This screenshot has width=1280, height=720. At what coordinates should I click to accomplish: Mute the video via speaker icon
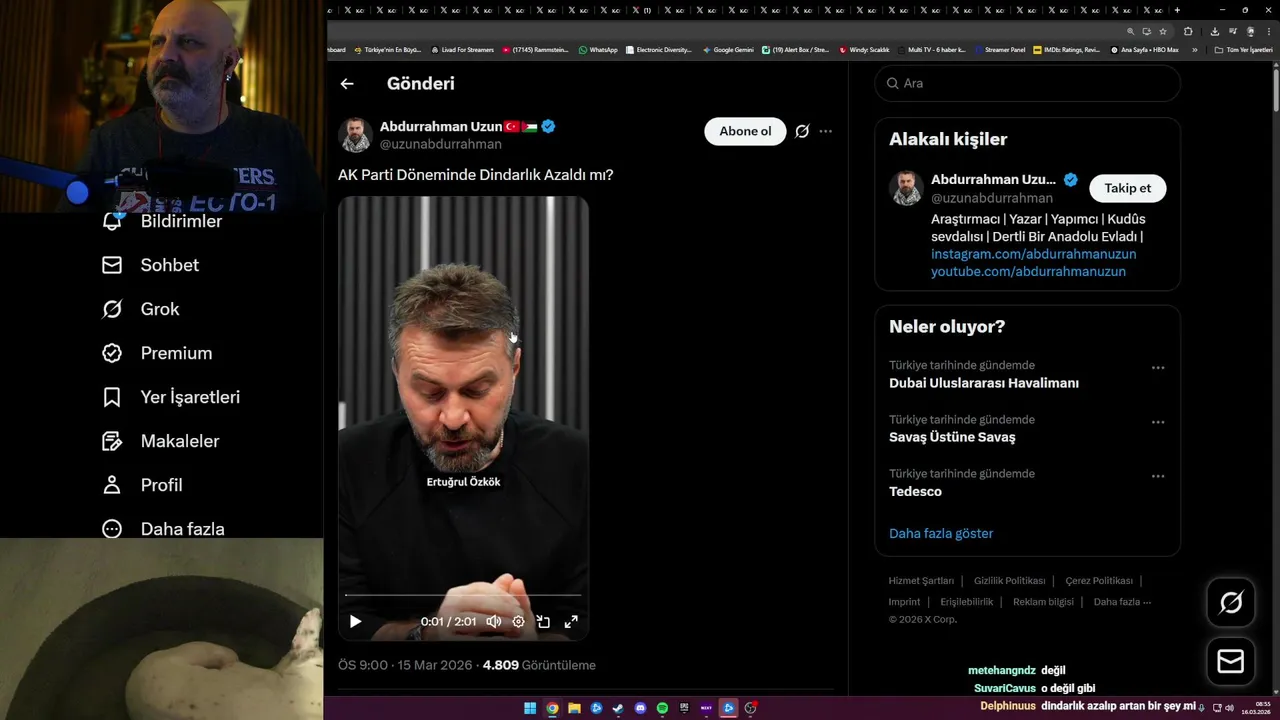point(493,621)
